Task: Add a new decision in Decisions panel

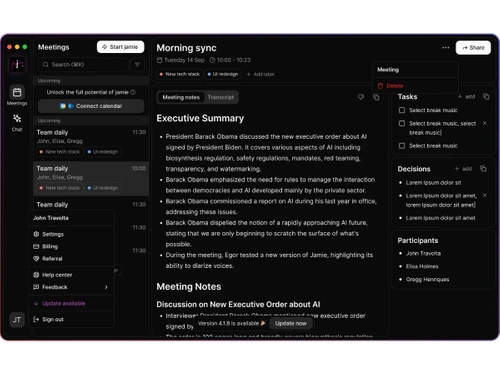Action: (464, 169)
